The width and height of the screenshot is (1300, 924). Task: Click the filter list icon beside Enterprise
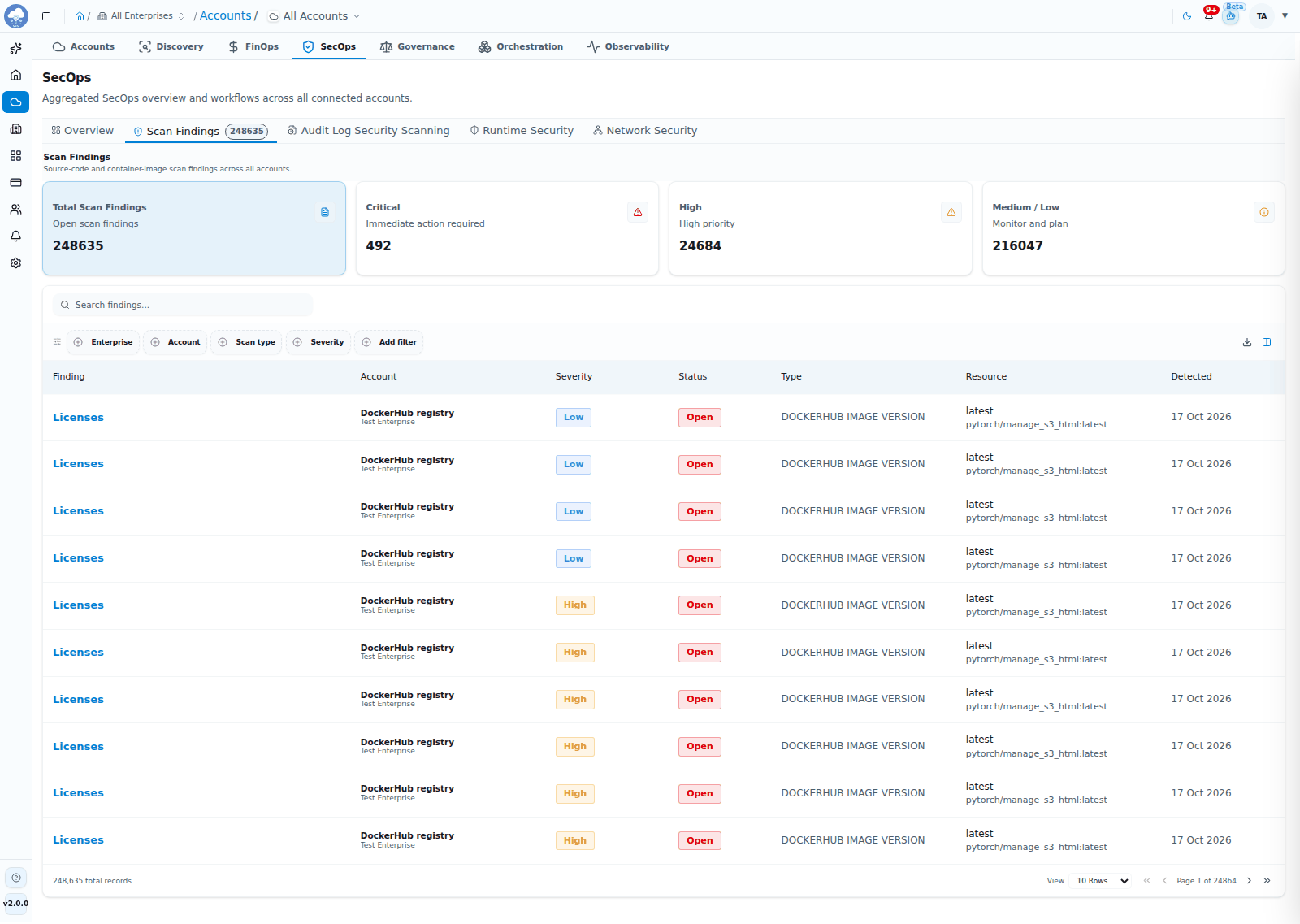coord(57,342)
